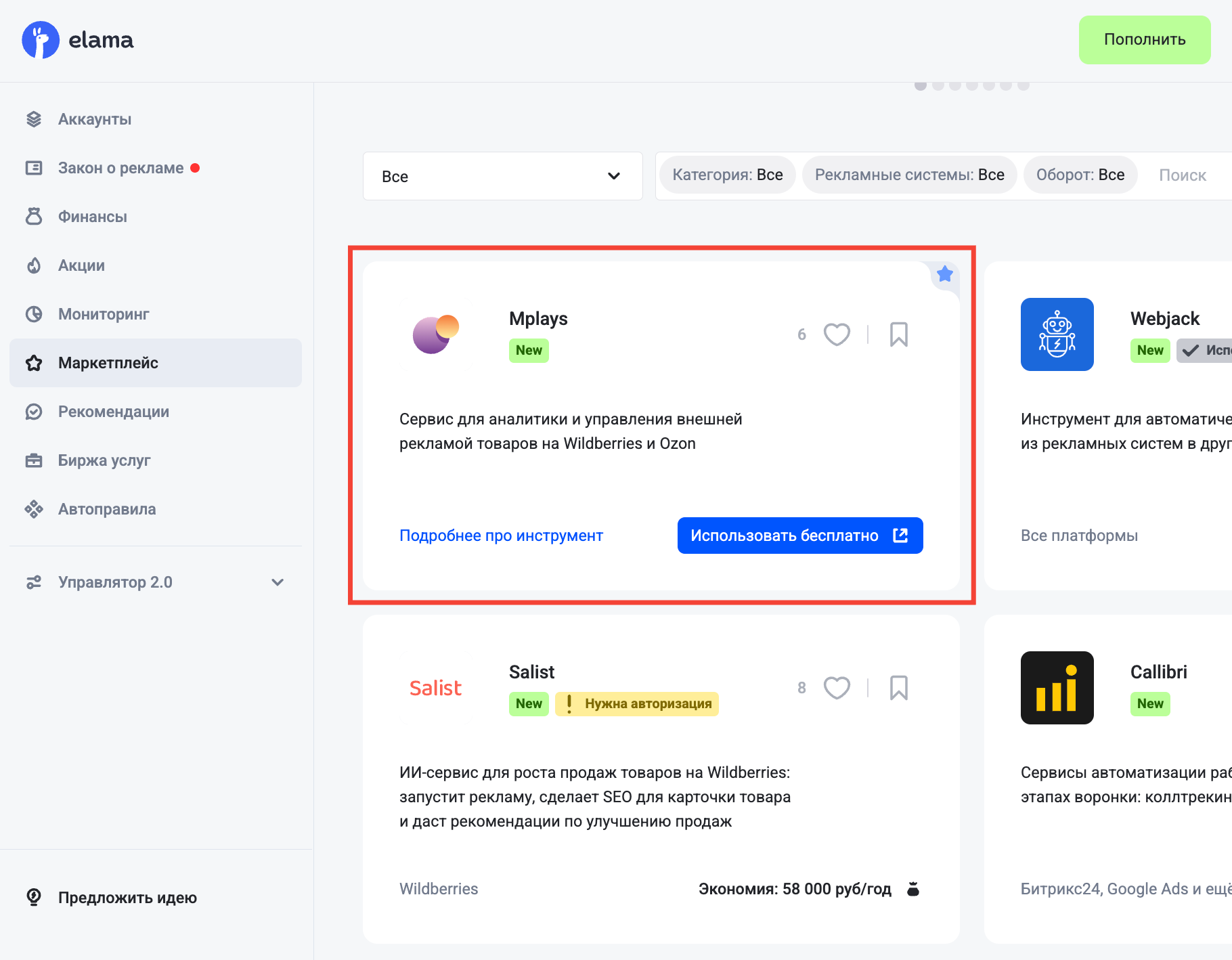Open the Callibri bar chart logo
Viewport: 1232px width, 960px height.
click(1057, 688)
